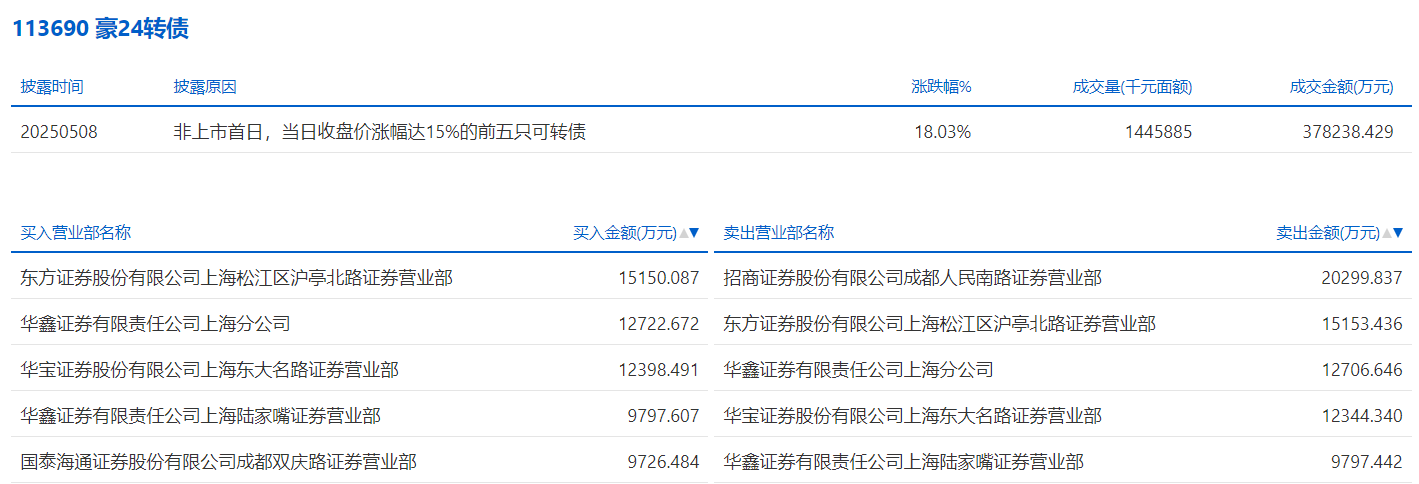Click buyer row 华鑫证券 上海分公司
1419x484 pixels.
(155, 324)
